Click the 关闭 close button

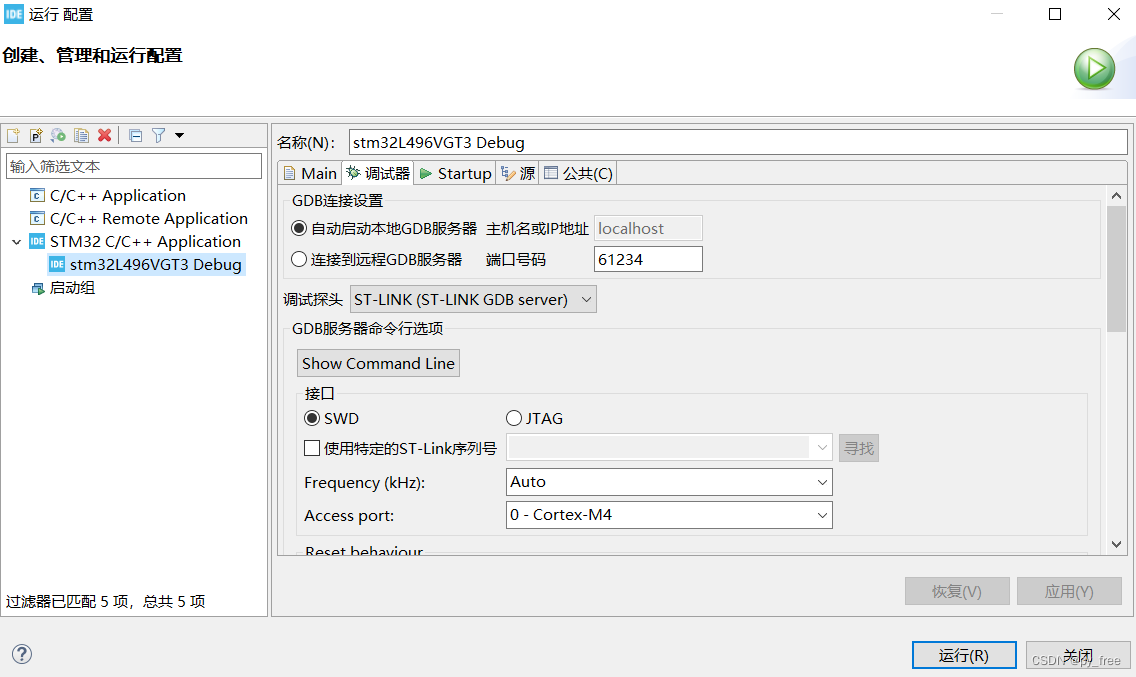(x=1078, y=655)
